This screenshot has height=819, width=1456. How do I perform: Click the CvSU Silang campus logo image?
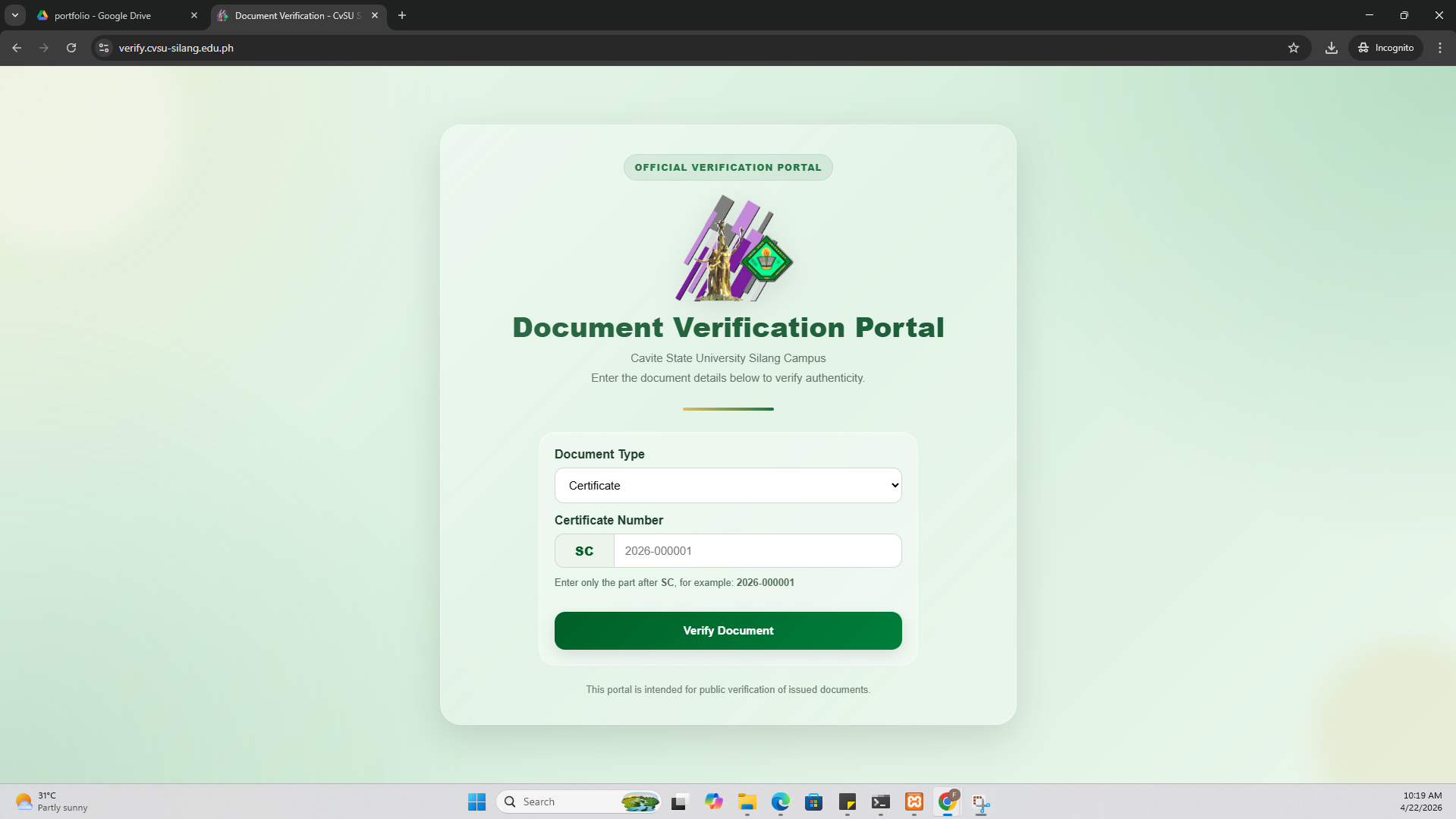(733, 248)
